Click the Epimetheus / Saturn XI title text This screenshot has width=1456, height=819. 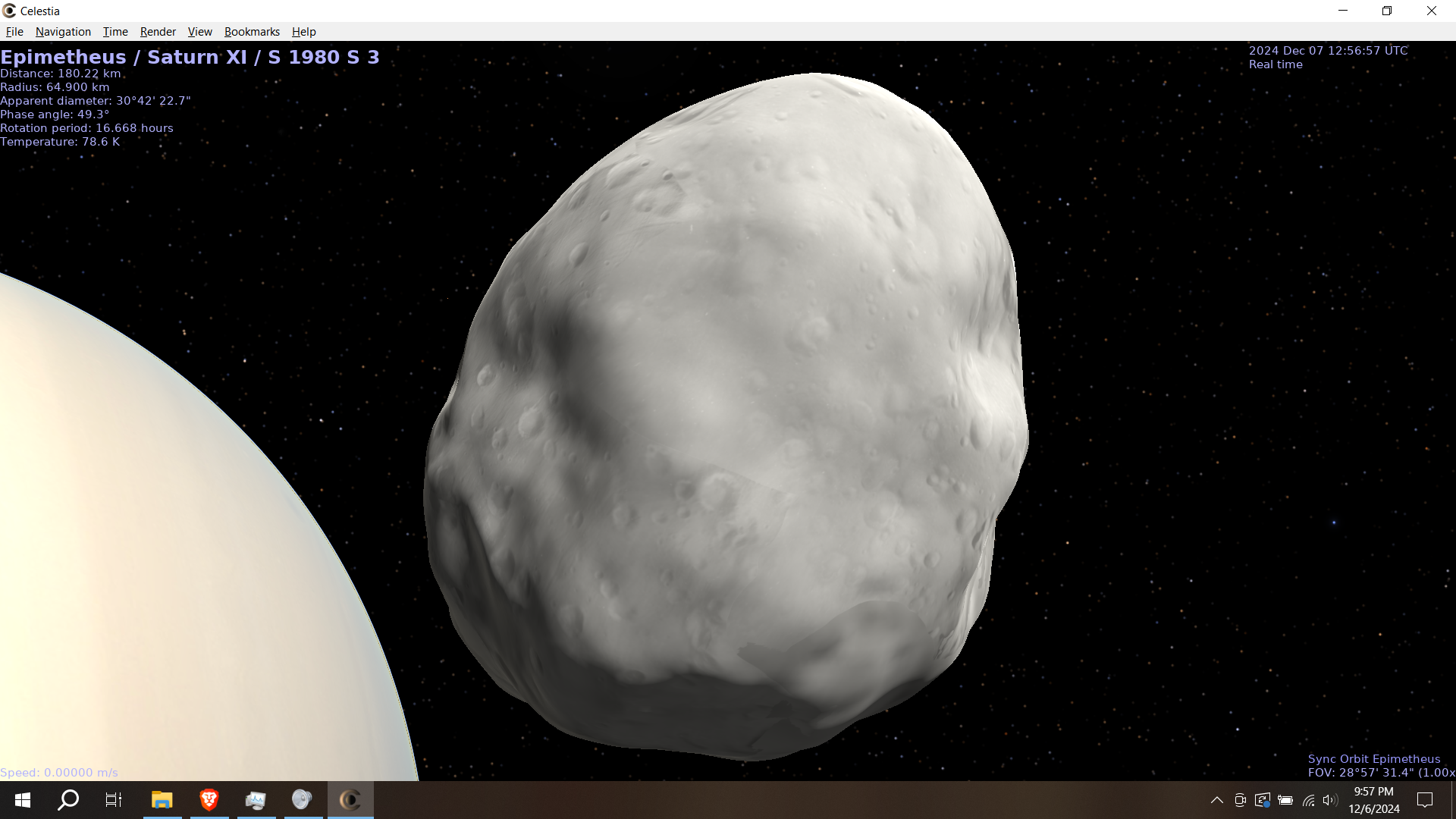click(x=190, y=57)
